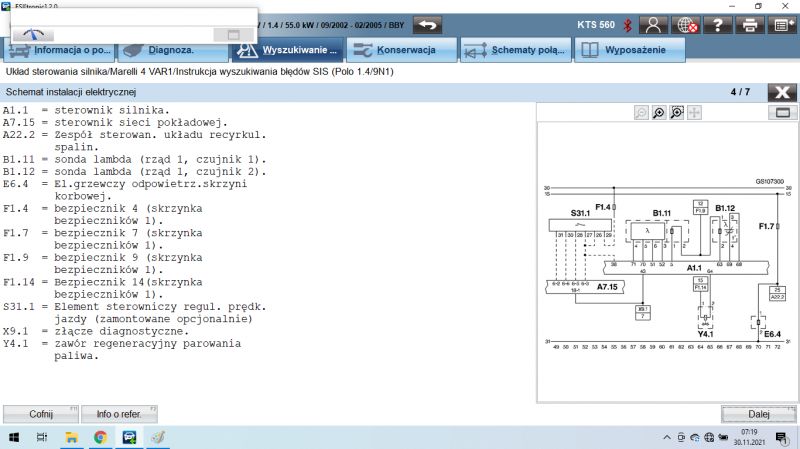Screen dimensions: 800x449
Task: Click legend line 'F1.4 = bezpiecznik 4'
Action: pyautogui.click(x=103, y=209)
